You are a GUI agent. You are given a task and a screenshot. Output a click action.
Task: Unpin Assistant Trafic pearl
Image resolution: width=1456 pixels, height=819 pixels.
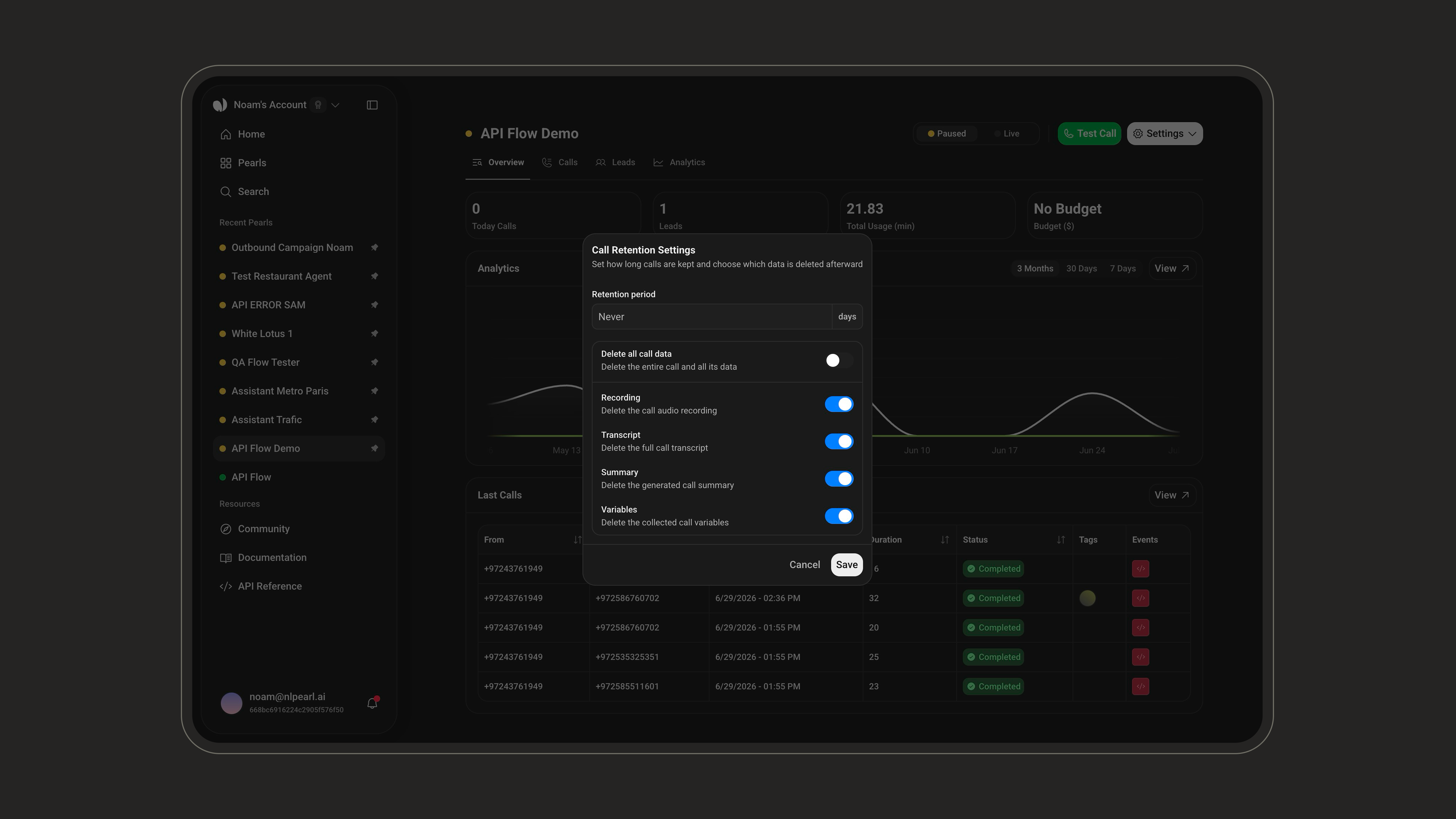374,420
